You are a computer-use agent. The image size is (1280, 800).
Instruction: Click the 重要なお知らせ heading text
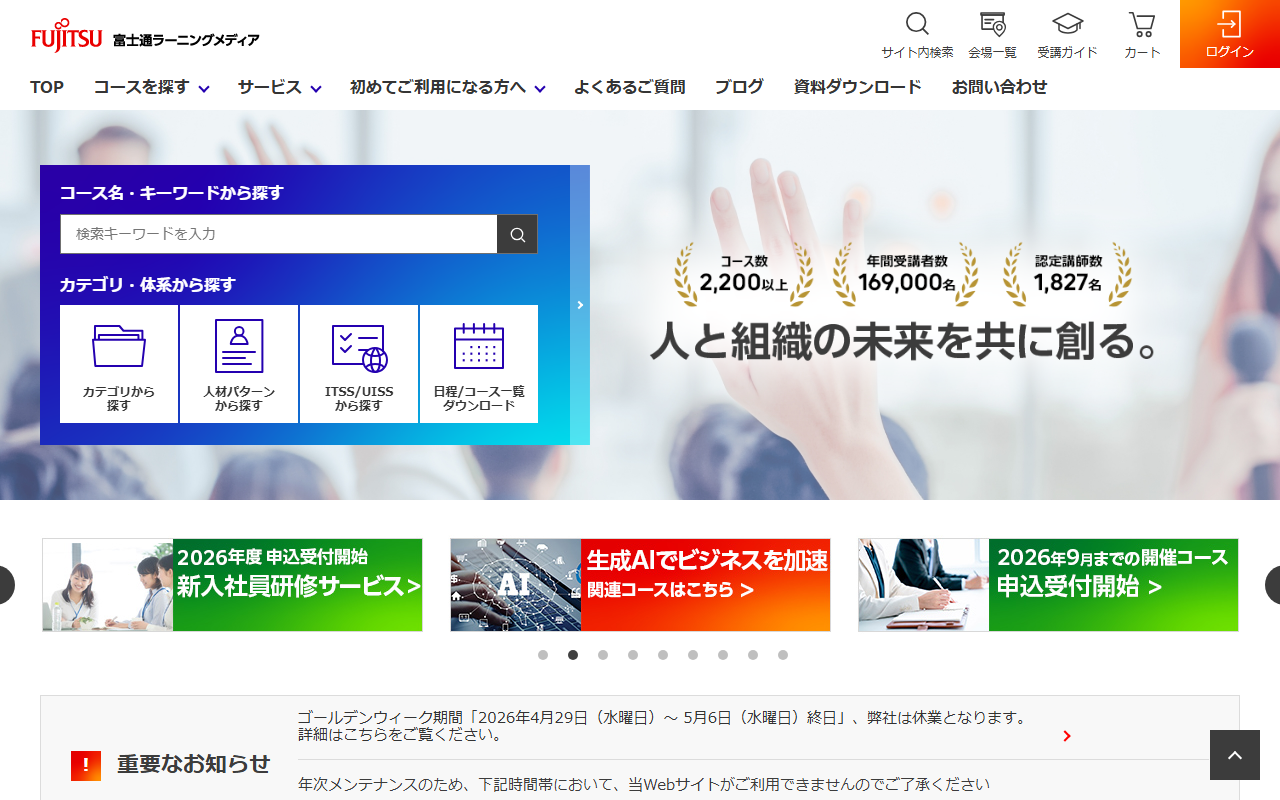coord(193,764)
